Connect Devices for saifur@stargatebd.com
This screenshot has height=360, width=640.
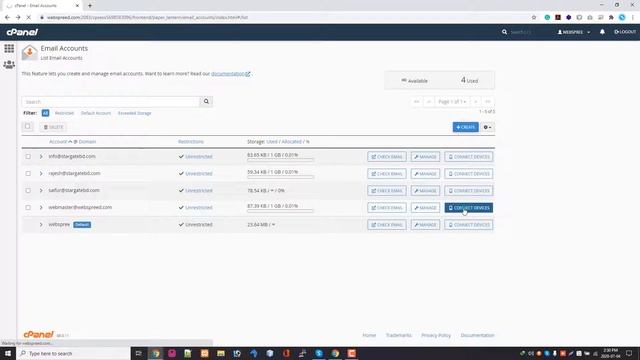(469, 191)
